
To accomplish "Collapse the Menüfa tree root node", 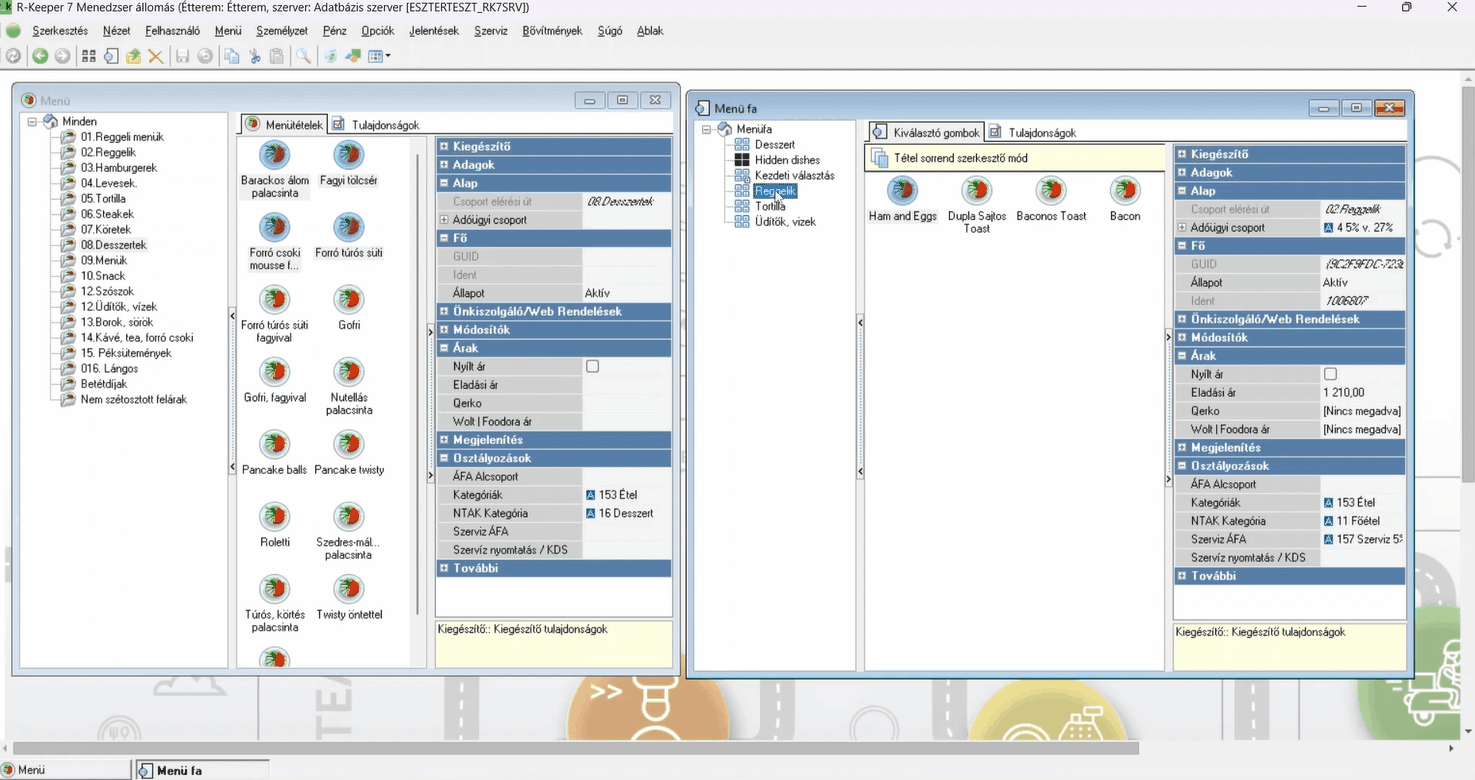I will [707, 130].
